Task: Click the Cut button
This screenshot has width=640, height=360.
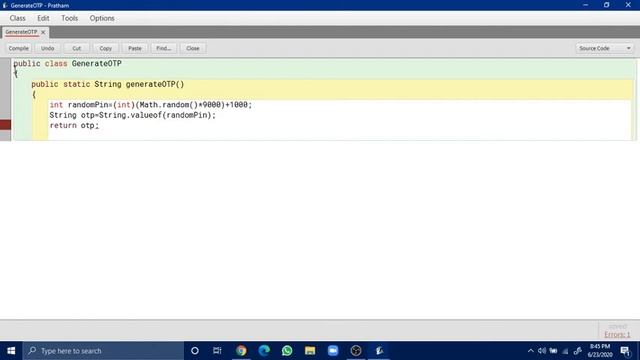Action: (77, 48)
